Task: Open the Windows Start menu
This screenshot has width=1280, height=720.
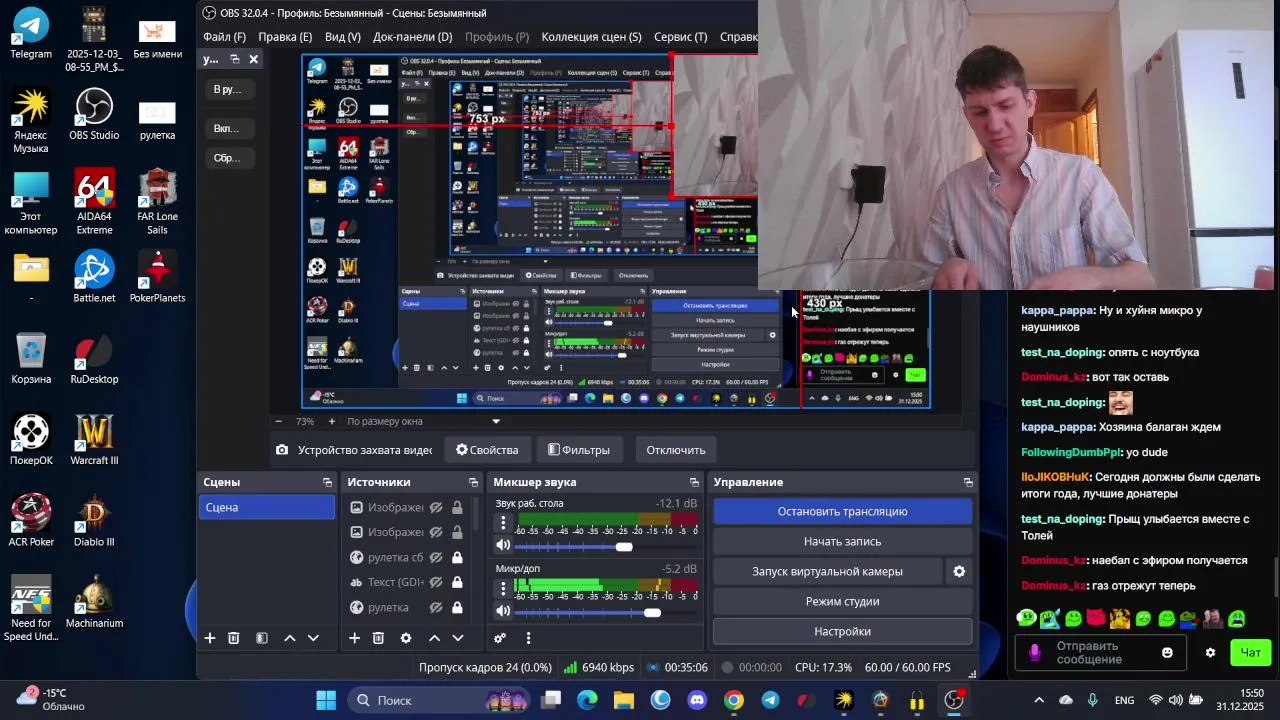Action: pos(326,700)
